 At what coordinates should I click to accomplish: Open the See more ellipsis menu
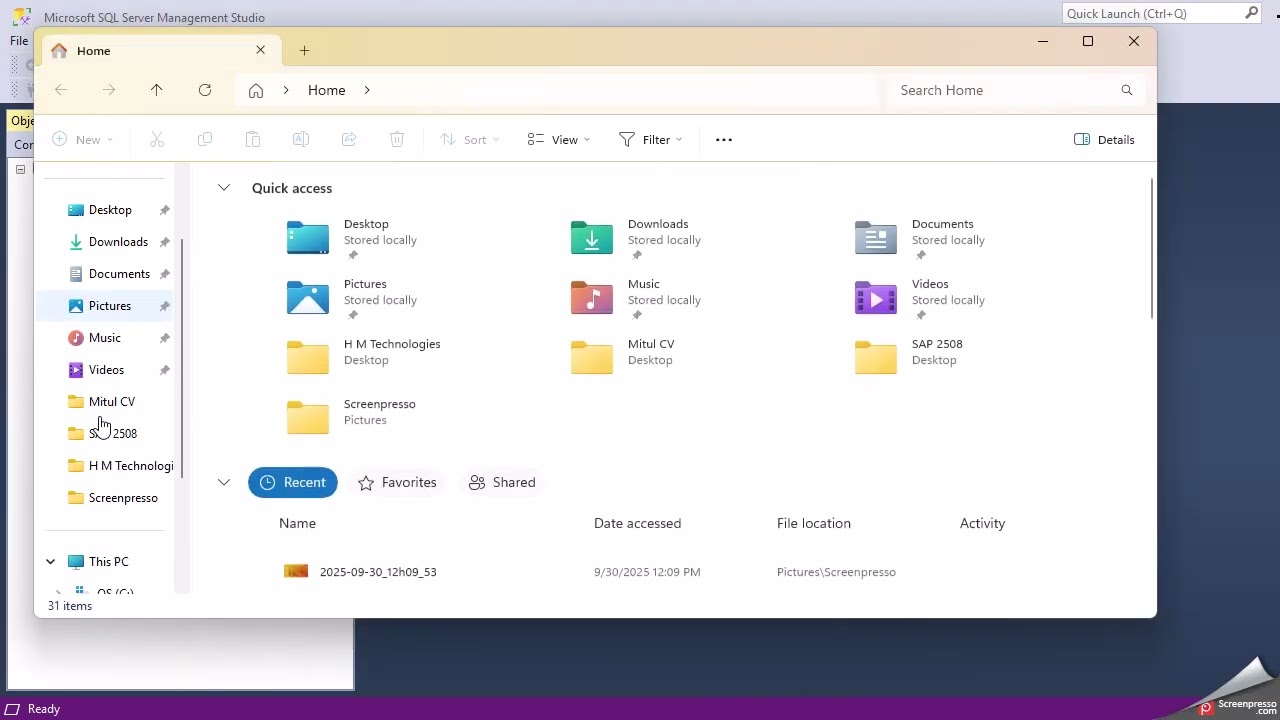[724, 140]
